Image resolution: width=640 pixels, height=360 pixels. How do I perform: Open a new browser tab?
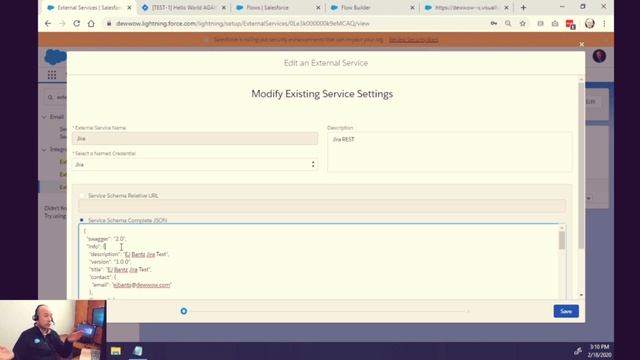pyautogui.click(x=523, y=7)
